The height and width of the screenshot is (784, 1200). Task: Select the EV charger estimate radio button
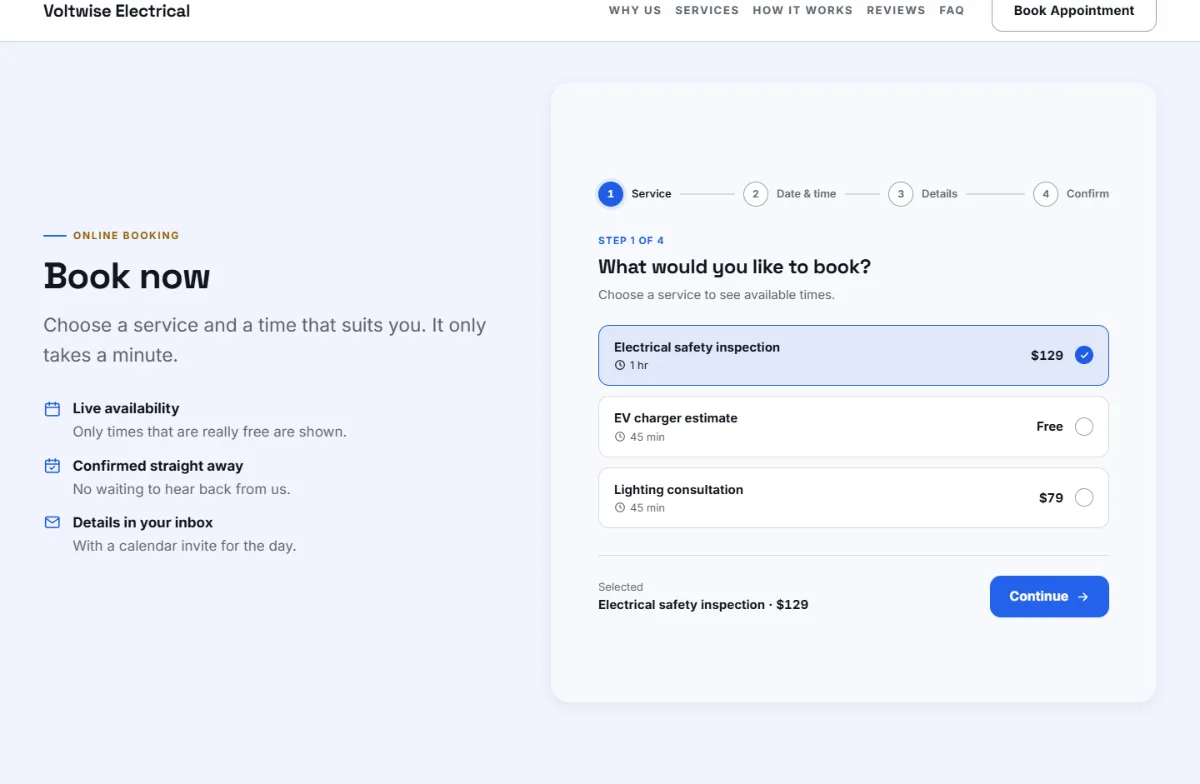1084,427
